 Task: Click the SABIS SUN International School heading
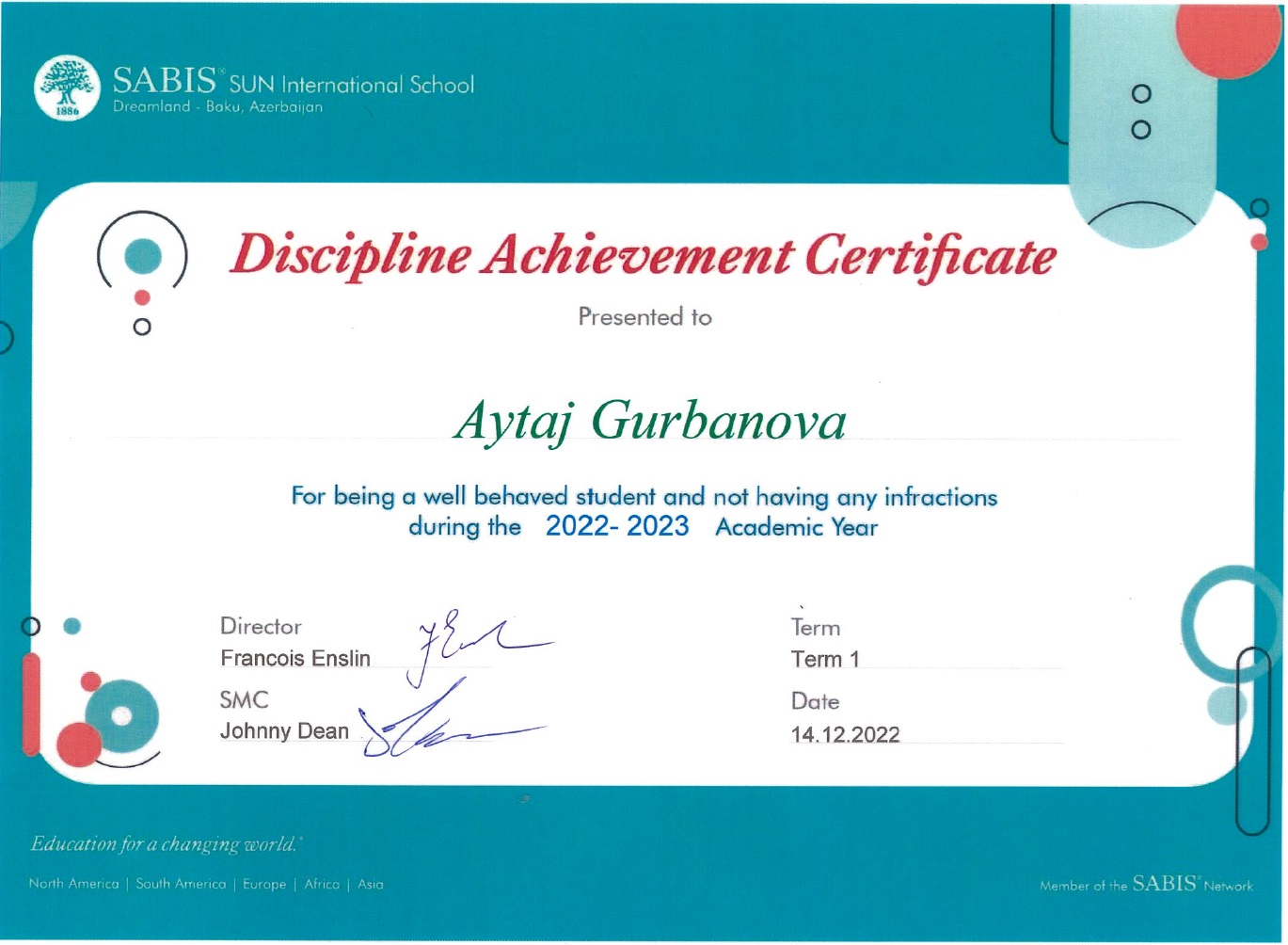point(294,82)
